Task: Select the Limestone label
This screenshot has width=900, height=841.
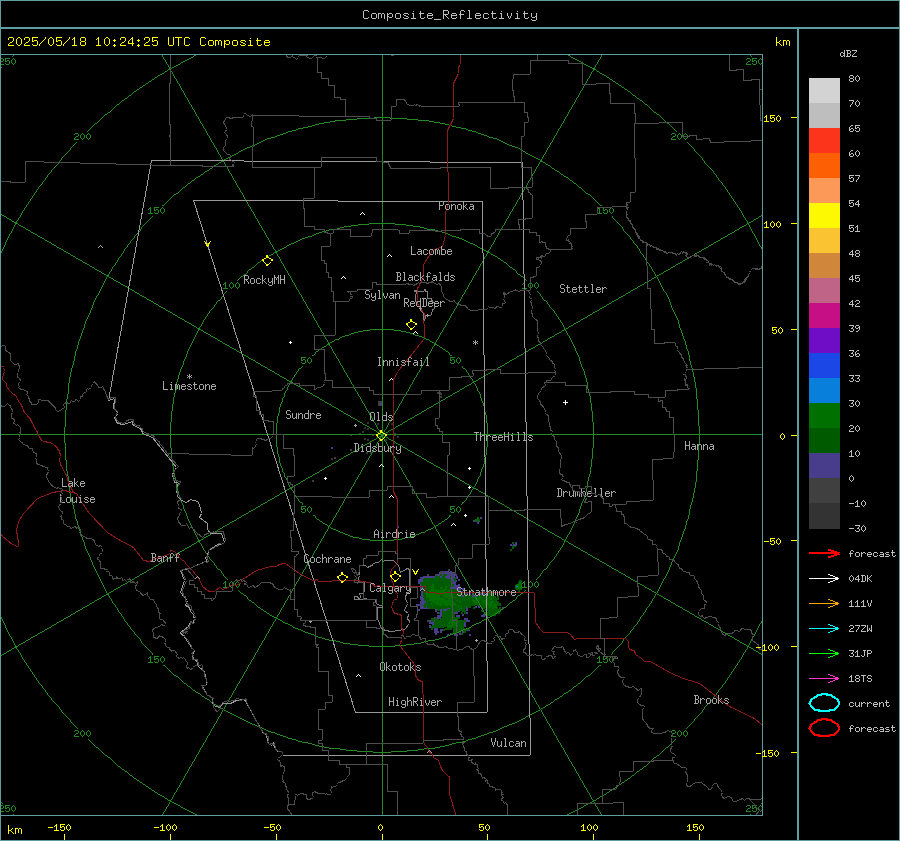Action: click(x=189, y=386)
